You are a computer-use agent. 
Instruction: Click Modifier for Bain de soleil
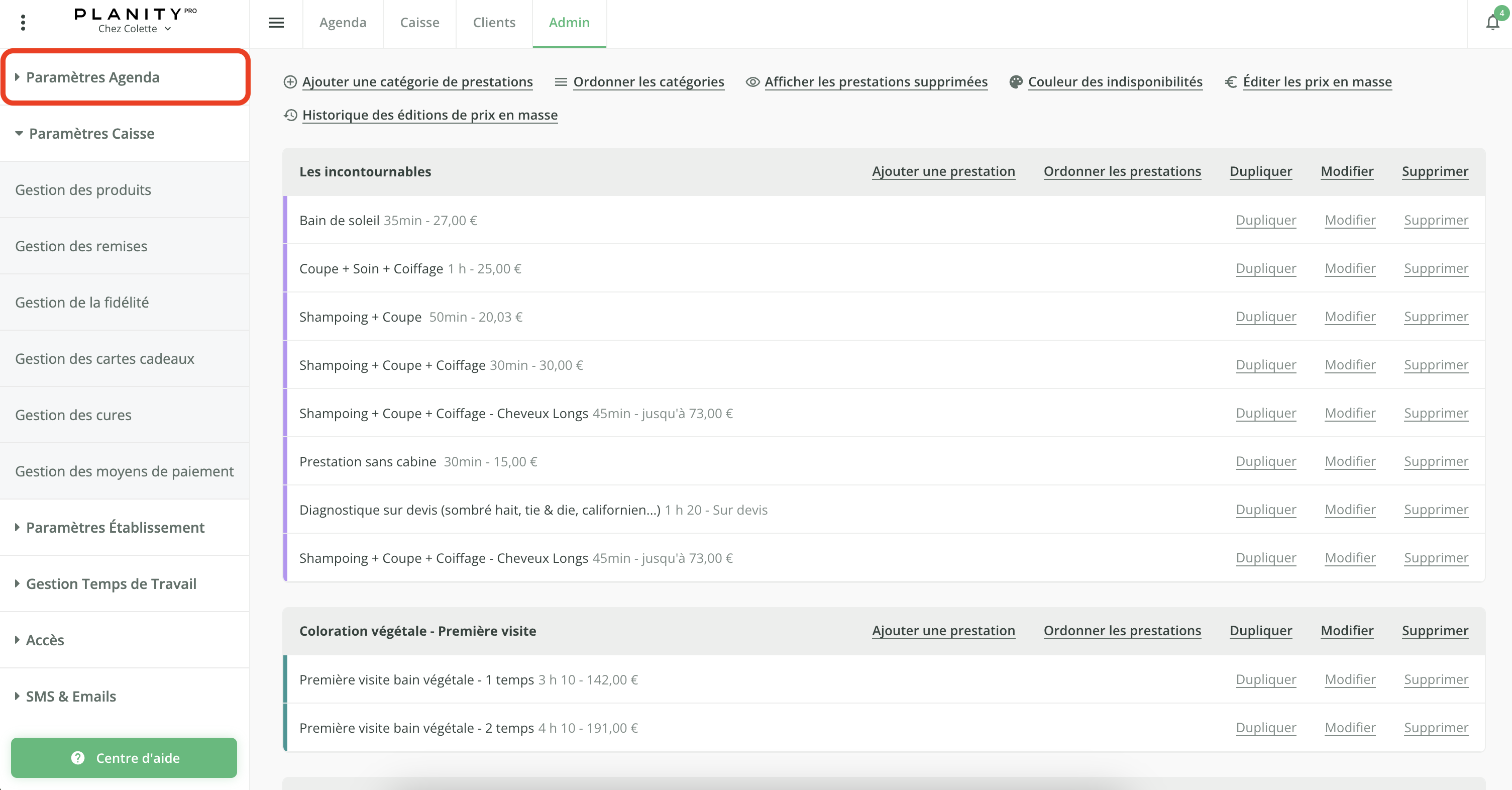pos(1350,220)
